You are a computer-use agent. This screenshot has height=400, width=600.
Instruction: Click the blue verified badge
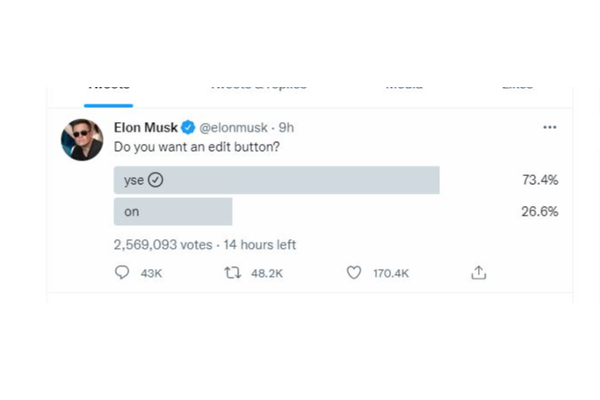pyautogui.click(x=187, y=128)
